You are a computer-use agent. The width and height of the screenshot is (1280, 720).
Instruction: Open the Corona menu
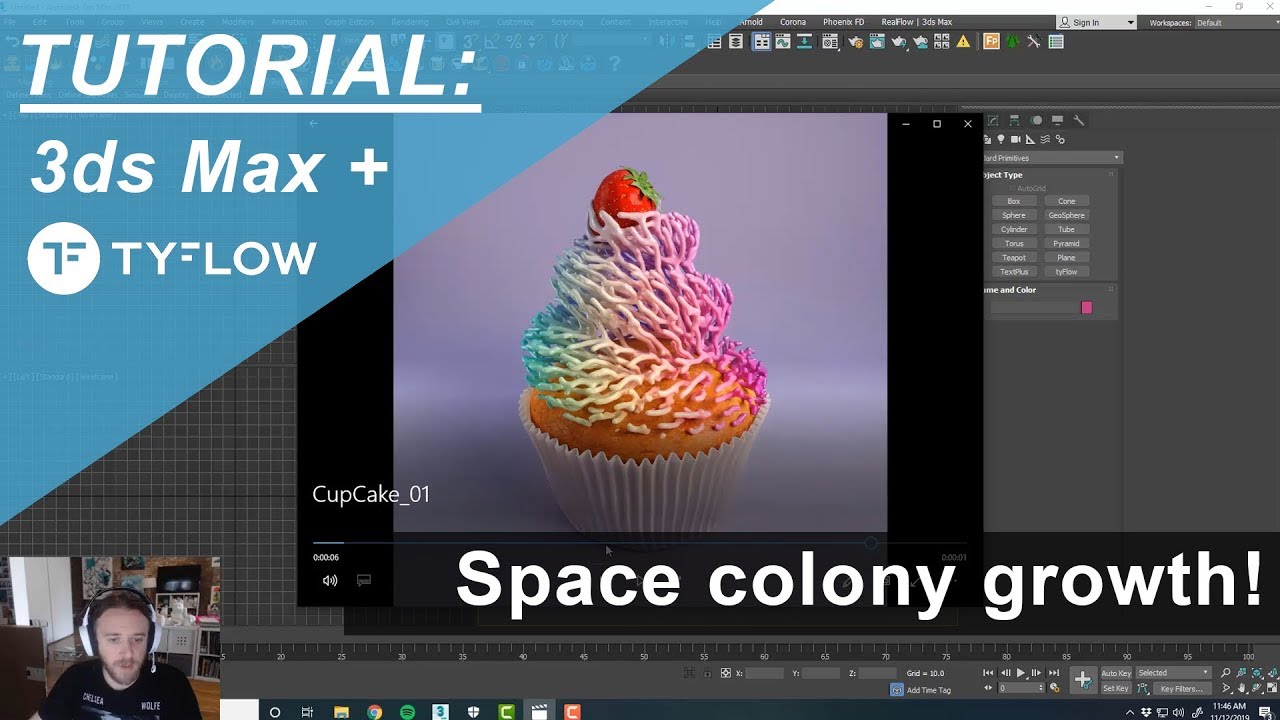click(x=793, y=22)
